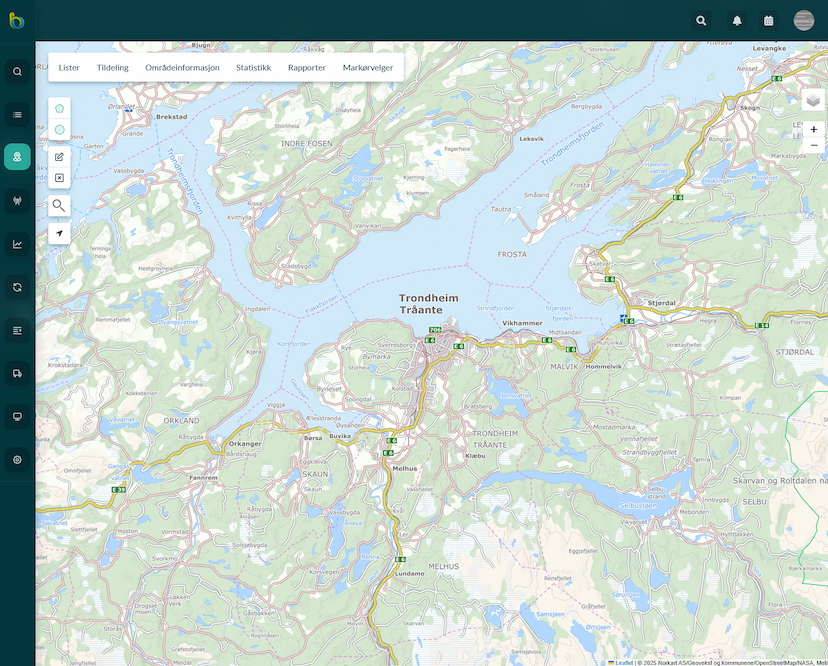The image size is (828, 666).
Task: Click the Orkanger town label
Action: click(245, 444)
